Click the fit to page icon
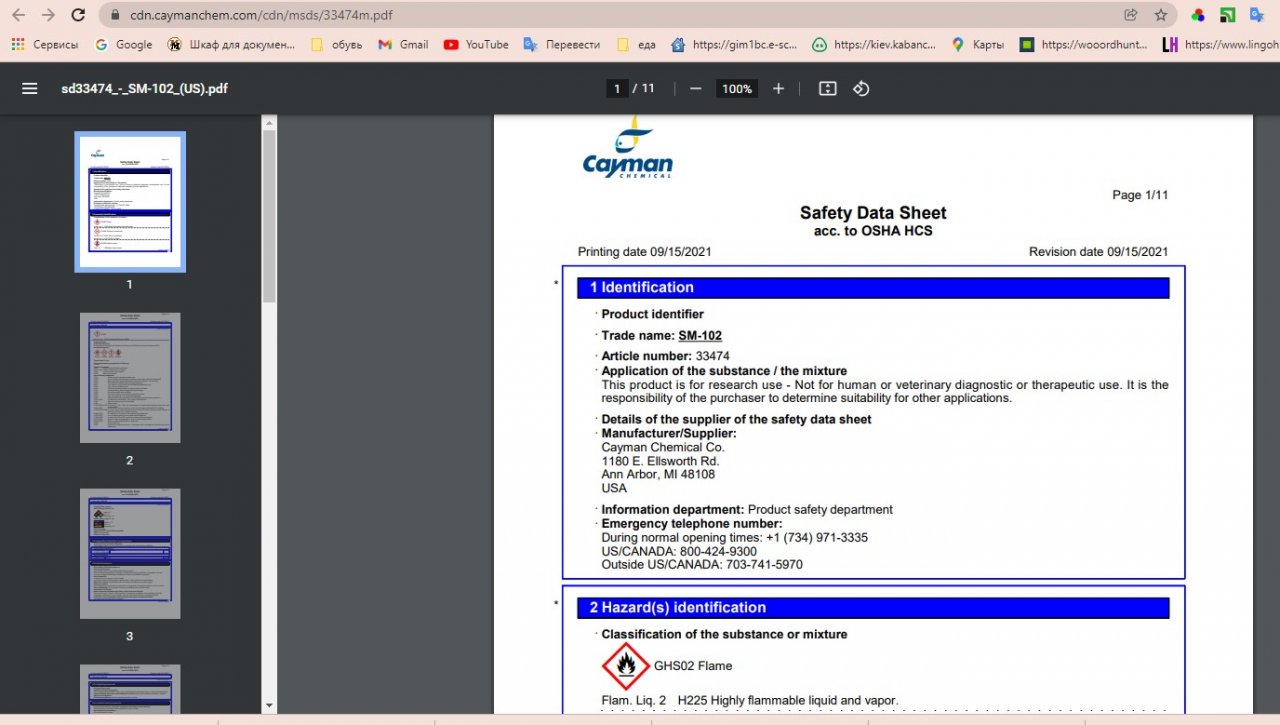1280x725 pixels. [x=827, y=89]
